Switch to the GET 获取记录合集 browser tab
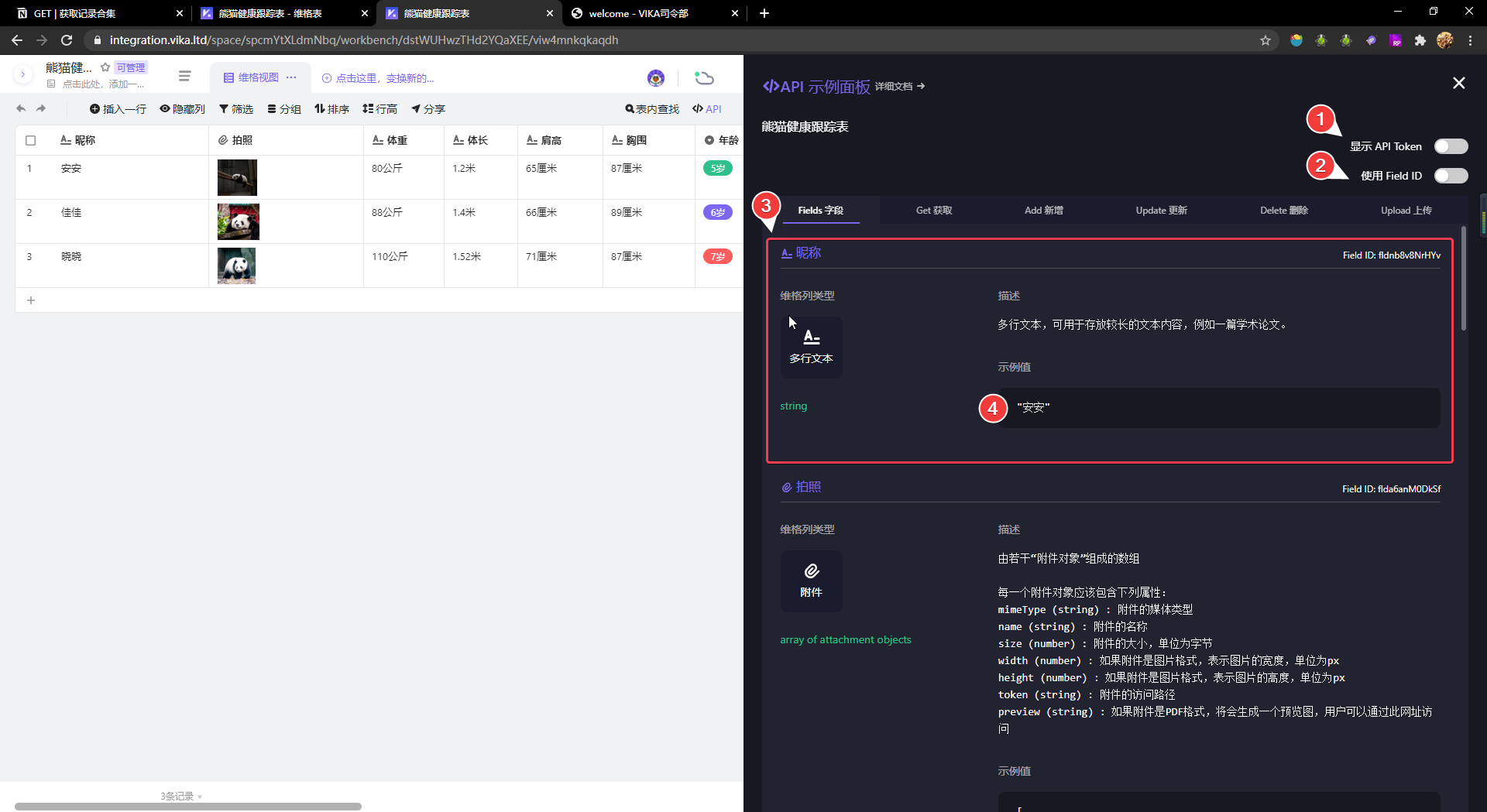The height and width of the screenshot is (812, 1487). pyautogui.click(x=98, y=13)
